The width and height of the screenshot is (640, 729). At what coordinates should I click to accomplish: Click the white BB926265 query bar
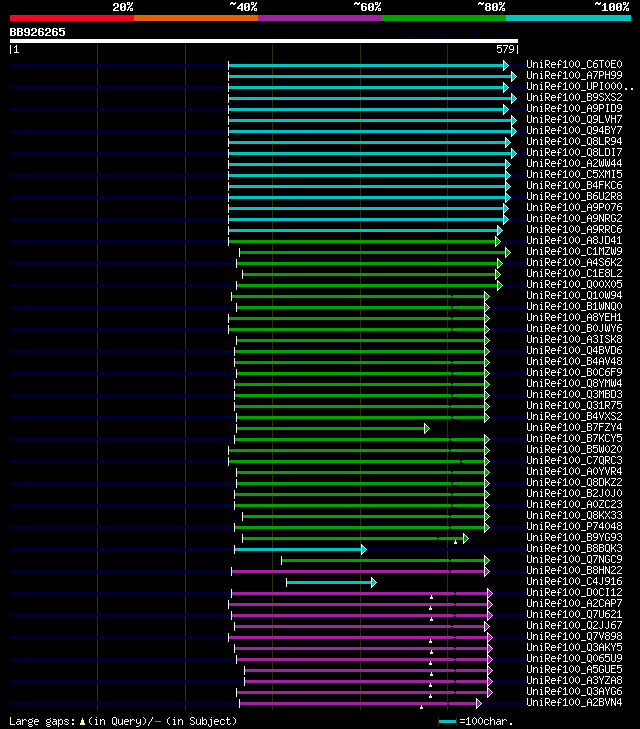pyautogui.click(x=264, y=41)
